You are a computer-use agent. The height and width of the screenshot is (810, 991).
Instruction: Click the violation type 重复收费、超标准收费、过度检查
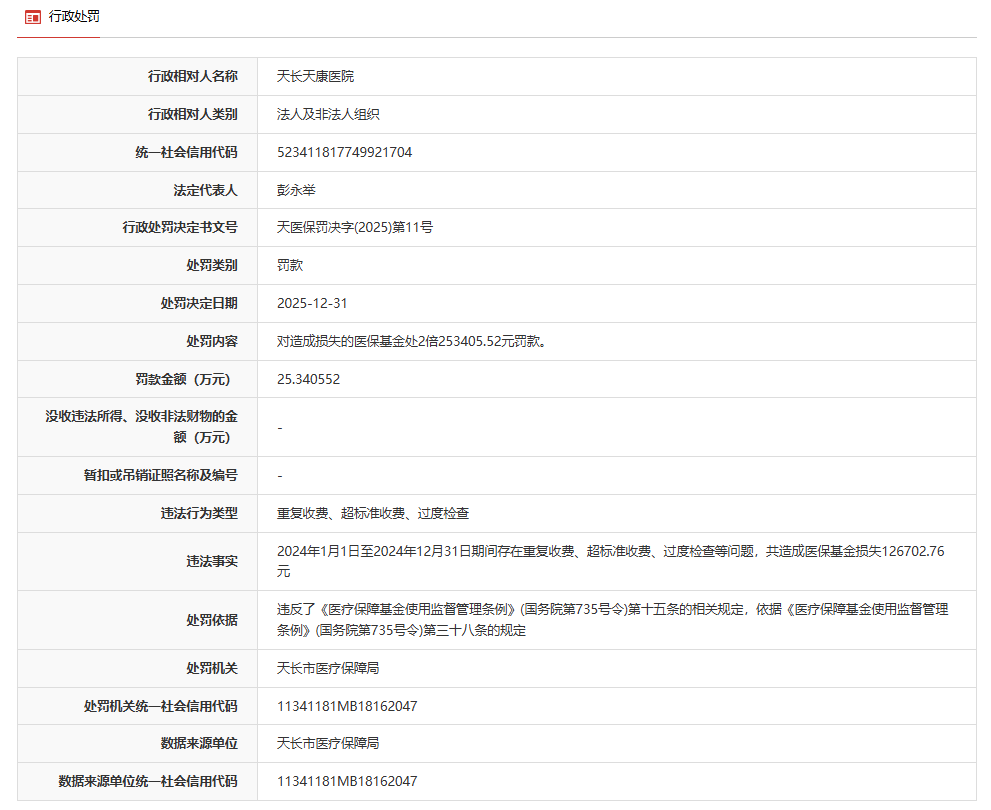373,514
